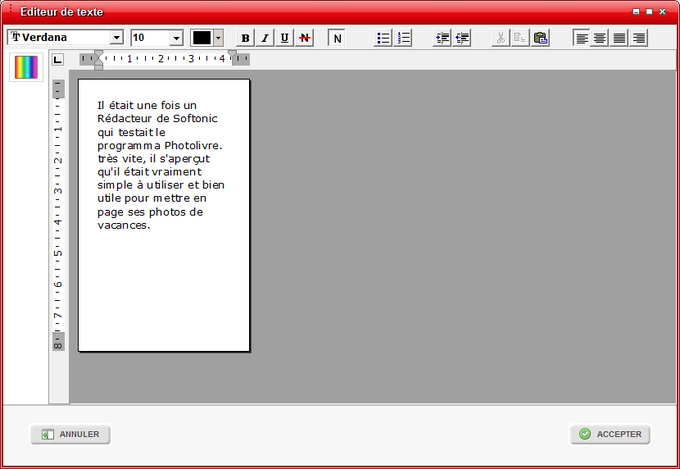680x469 pixels.
Task: Open font size dropdown arrow
Action: pyautogui.click(x=176, y=38)
